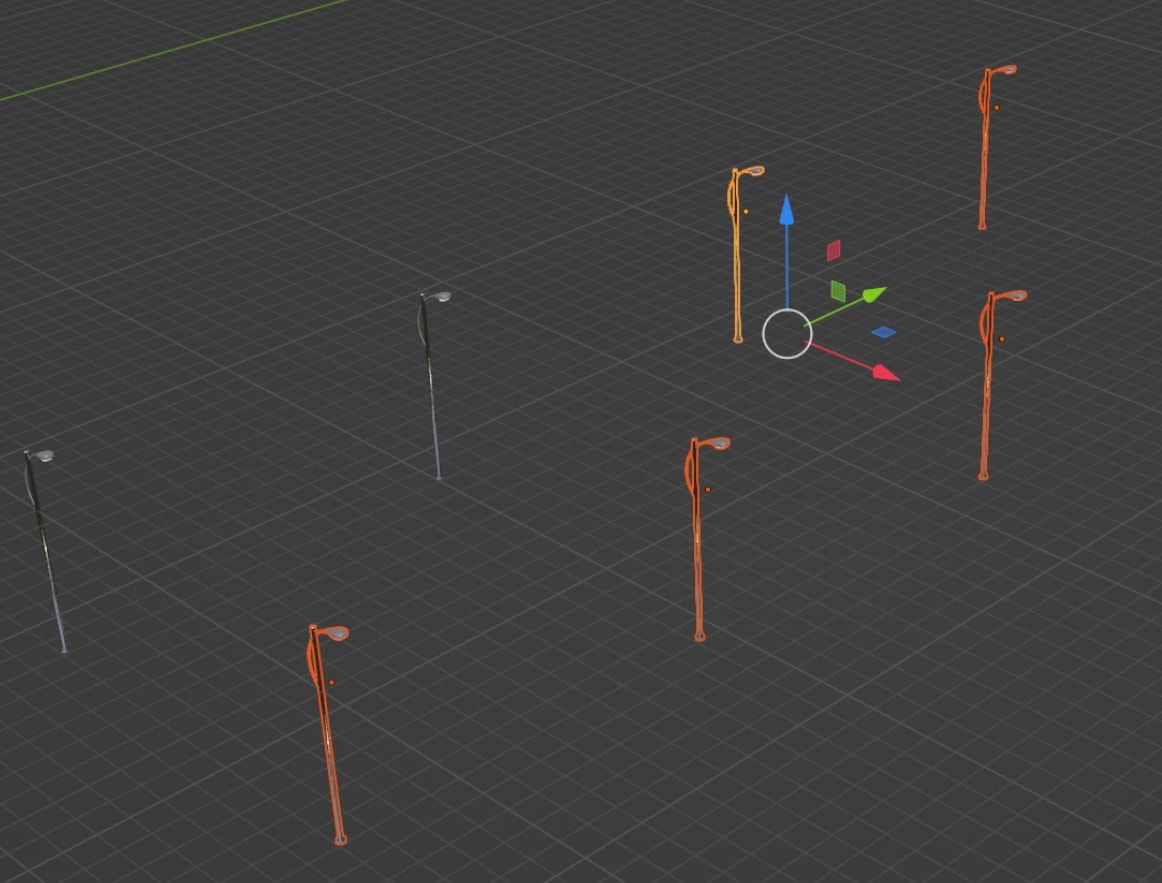1162x883 pixels.
Task: Select the unselected gray street lamp nearer the center
Action: [x=431, y=385]
